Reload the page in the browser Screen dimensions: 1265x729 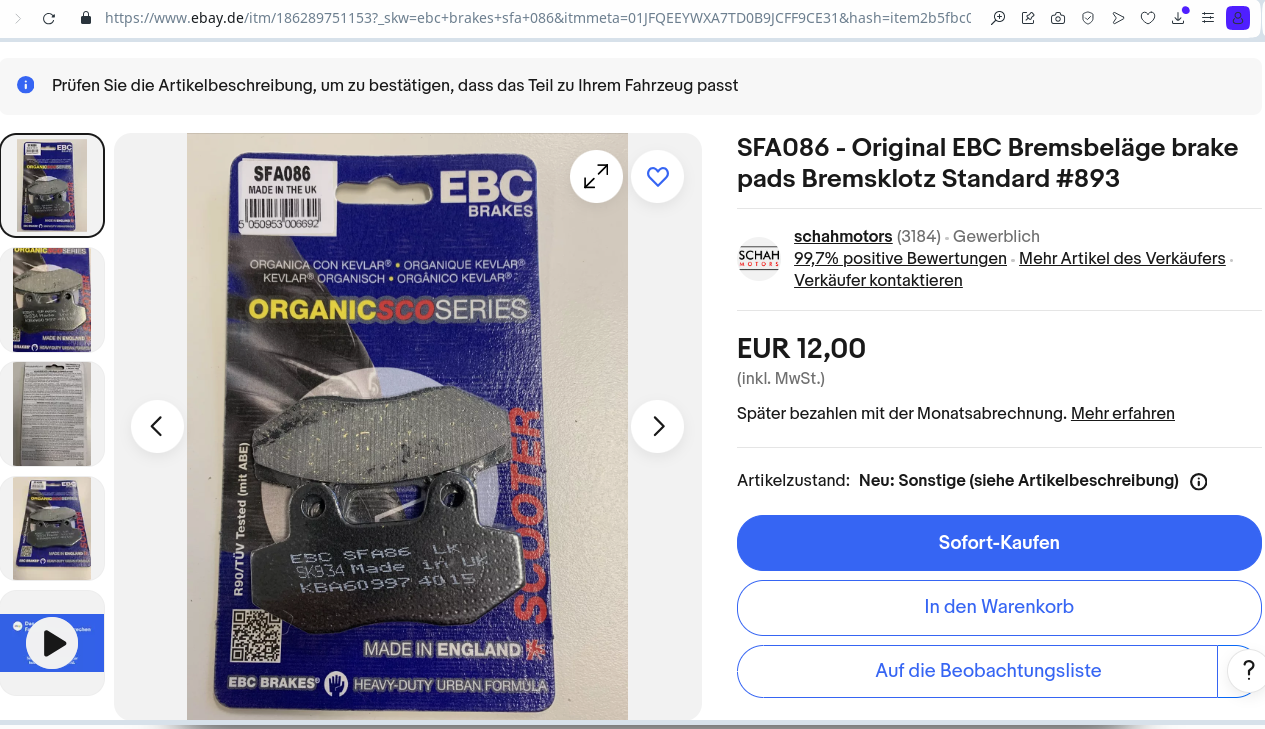(49, 18)
